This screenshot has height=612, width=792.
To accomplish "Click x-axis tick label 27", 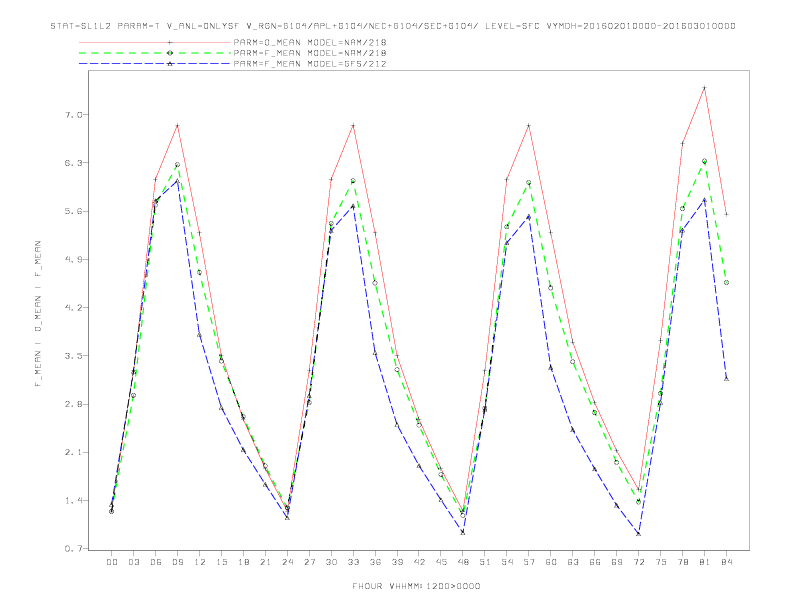I will [309, 562].
